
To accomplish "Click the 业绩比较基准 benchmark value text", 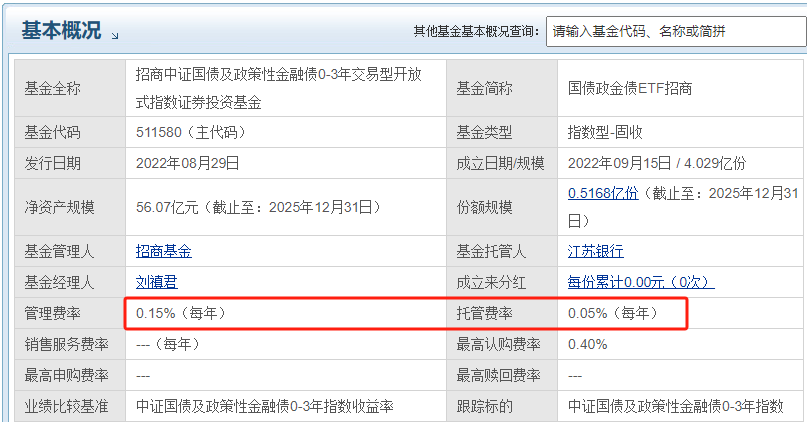I will tap(265, 406).
